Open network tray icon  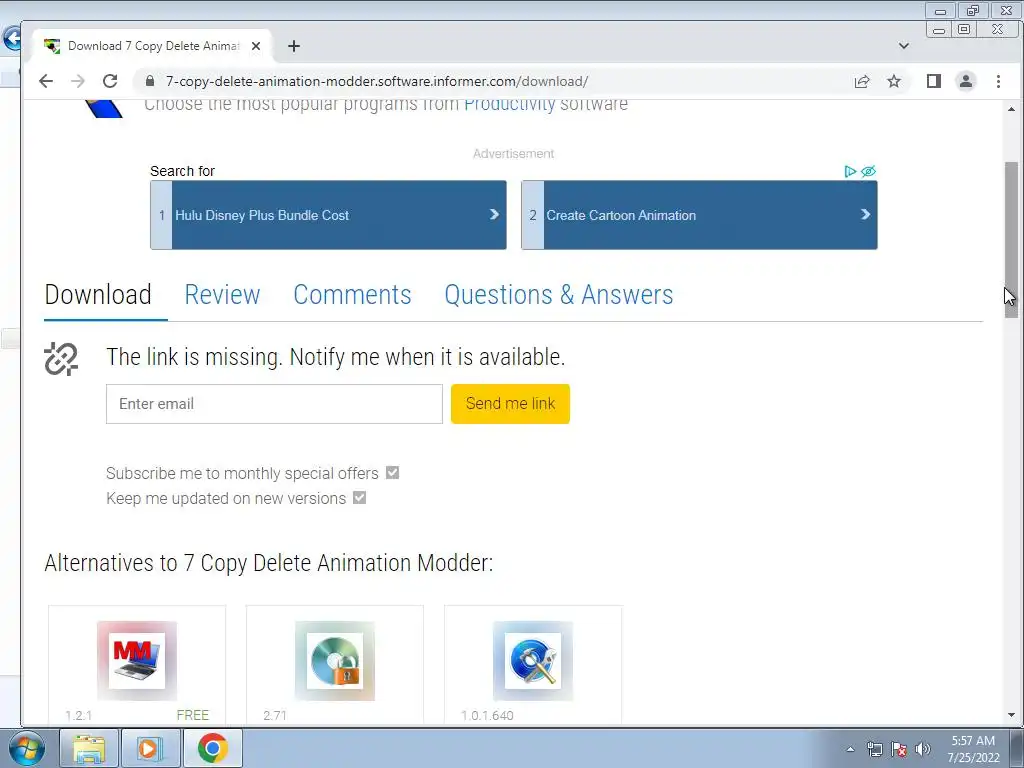point(874,749)
